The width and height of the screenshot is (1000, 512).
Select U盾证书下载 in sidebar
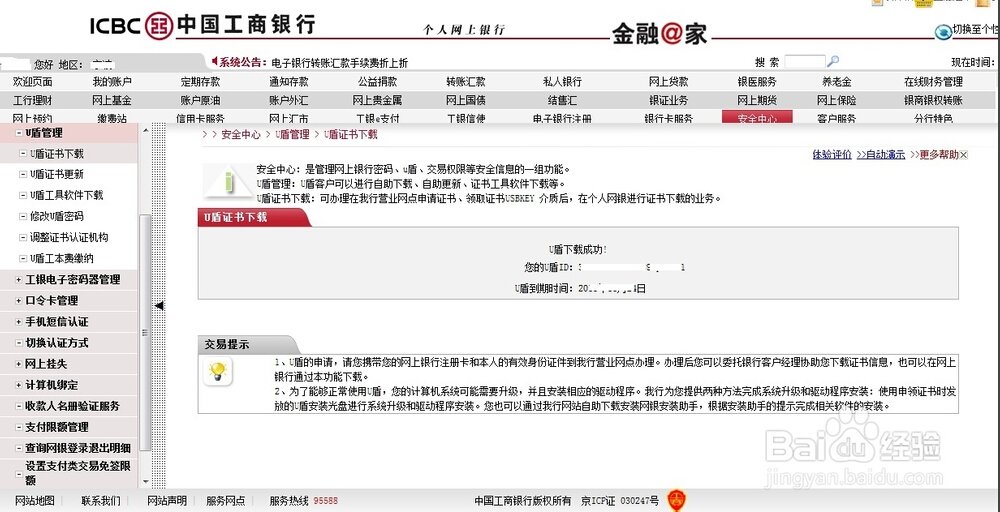pyautogui.click(x=57, y=154)
